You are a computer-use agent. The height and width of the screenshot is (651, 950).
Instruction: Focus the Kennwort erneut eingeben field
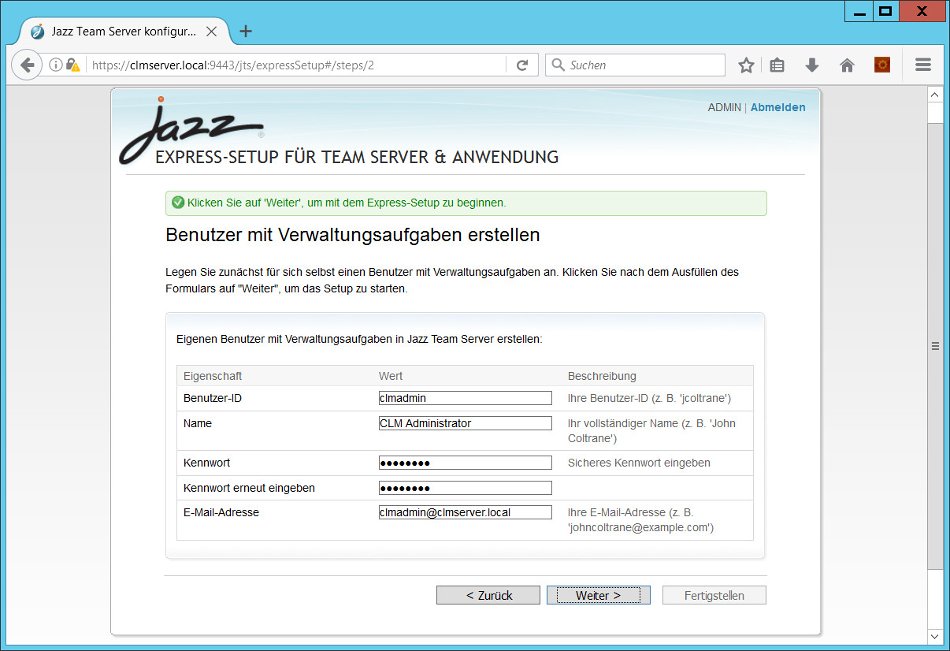click(465, 488)
